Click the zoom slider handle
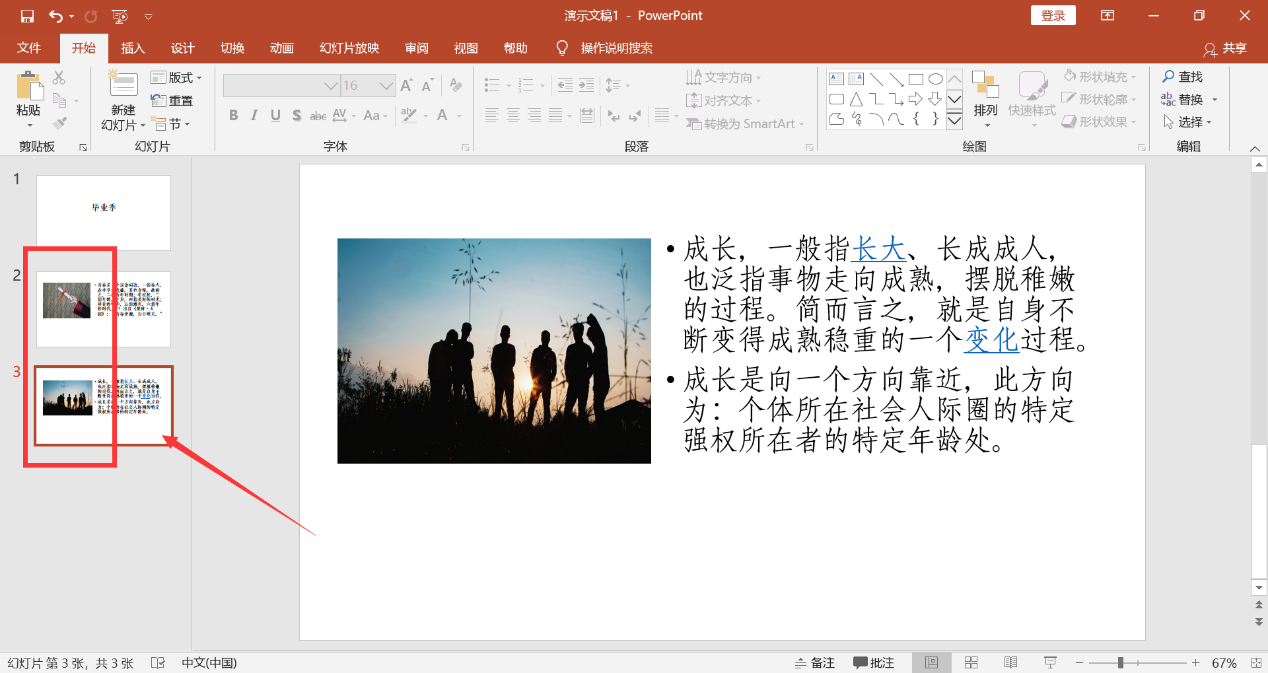This screenshot has width=1268, height=673. tap(1121, 663)
